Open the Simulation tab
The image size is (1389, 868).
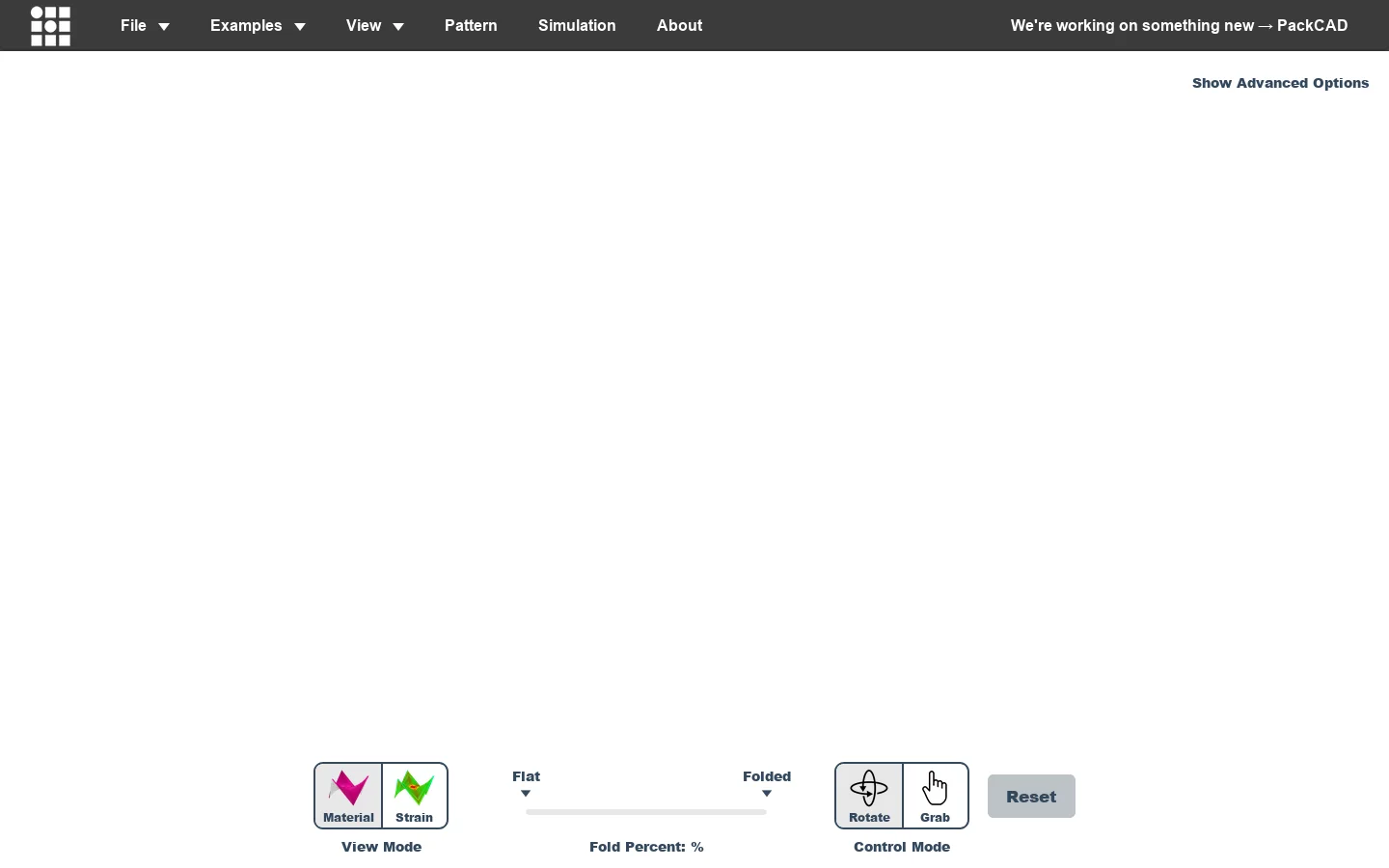tap(577, 26)
